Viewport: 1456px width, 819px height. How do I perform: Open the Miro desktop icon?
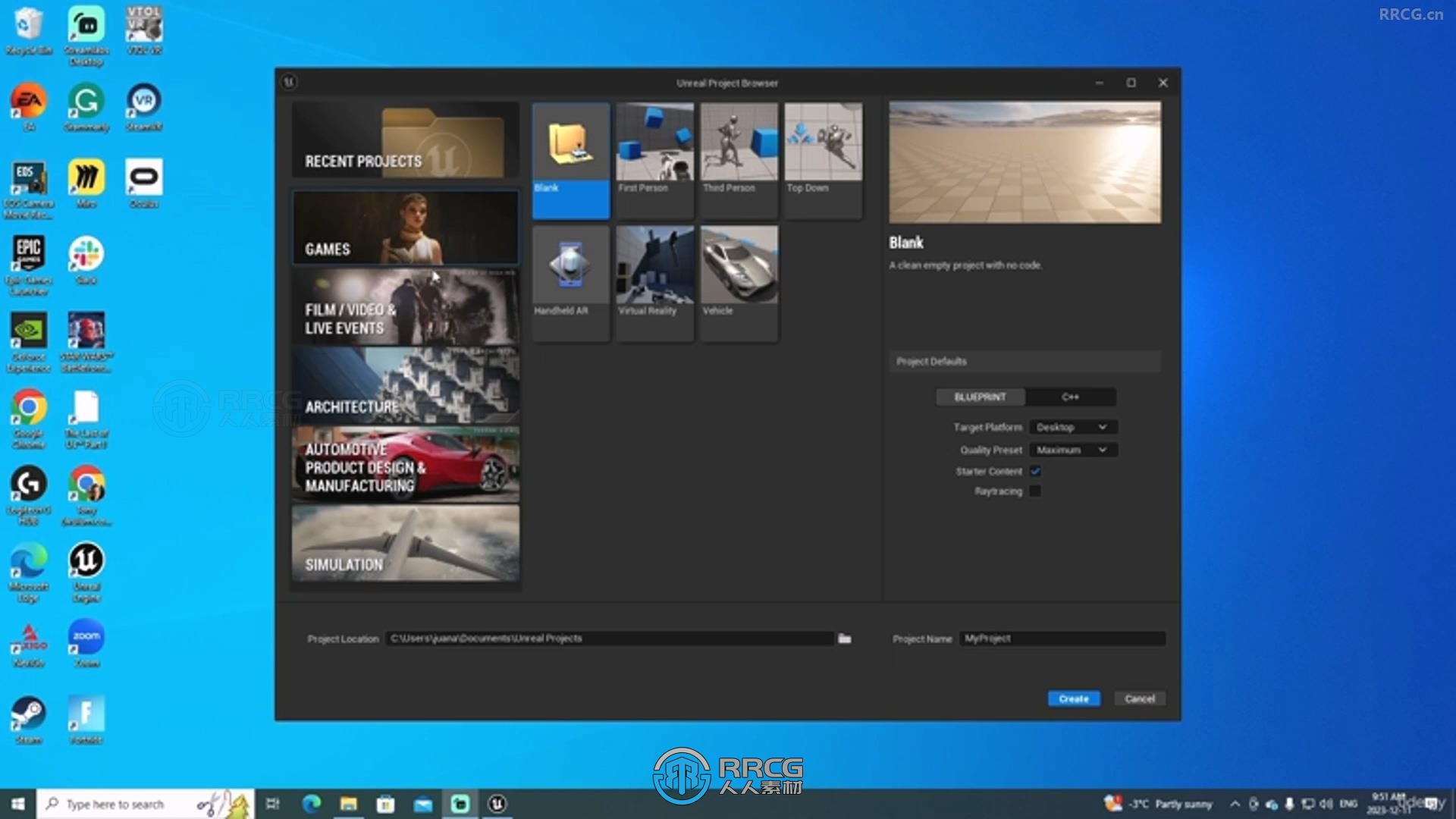86,184
